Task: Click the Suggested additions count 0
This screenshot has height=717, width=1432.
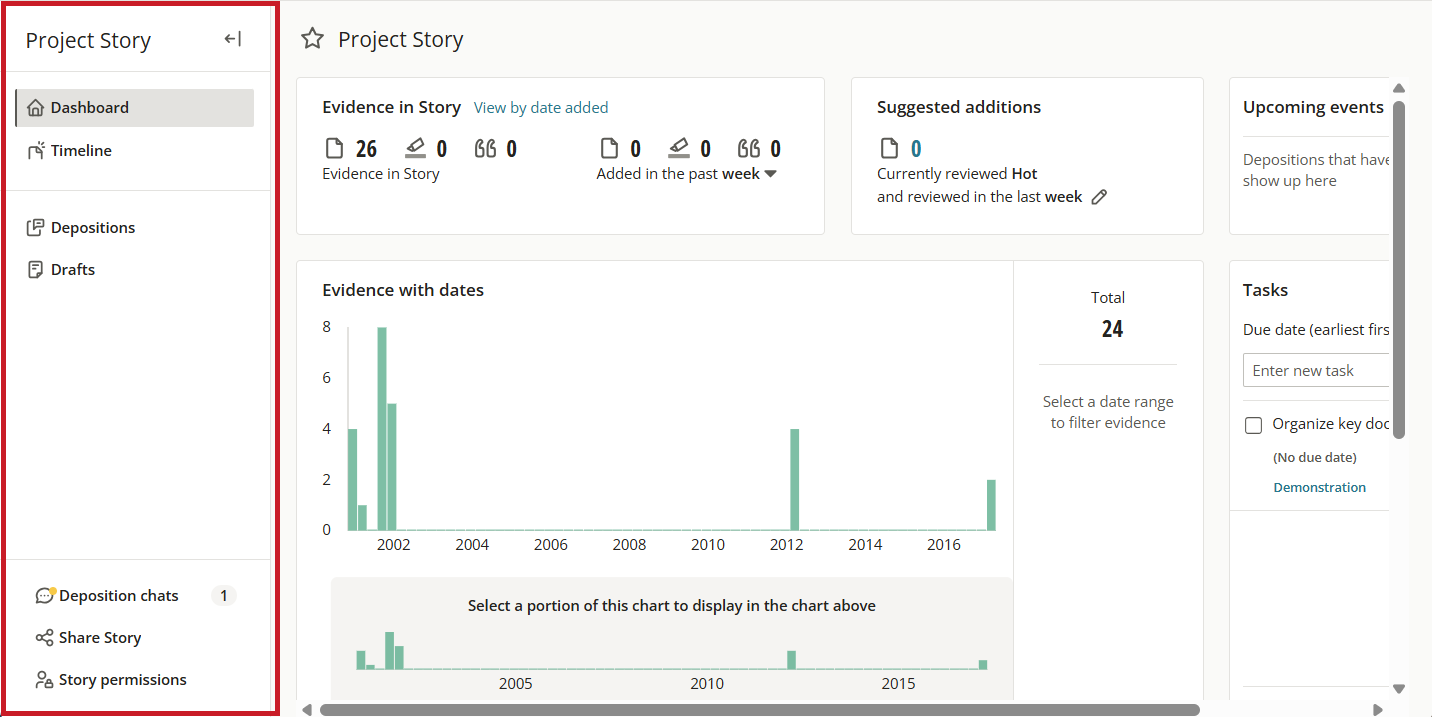Action: pyautogui.click(x=916, y=149)
